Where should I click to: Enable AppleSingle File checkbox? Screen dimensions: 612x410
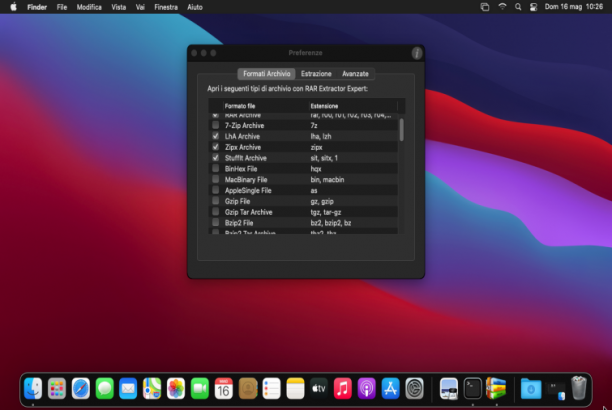(215, 190)
